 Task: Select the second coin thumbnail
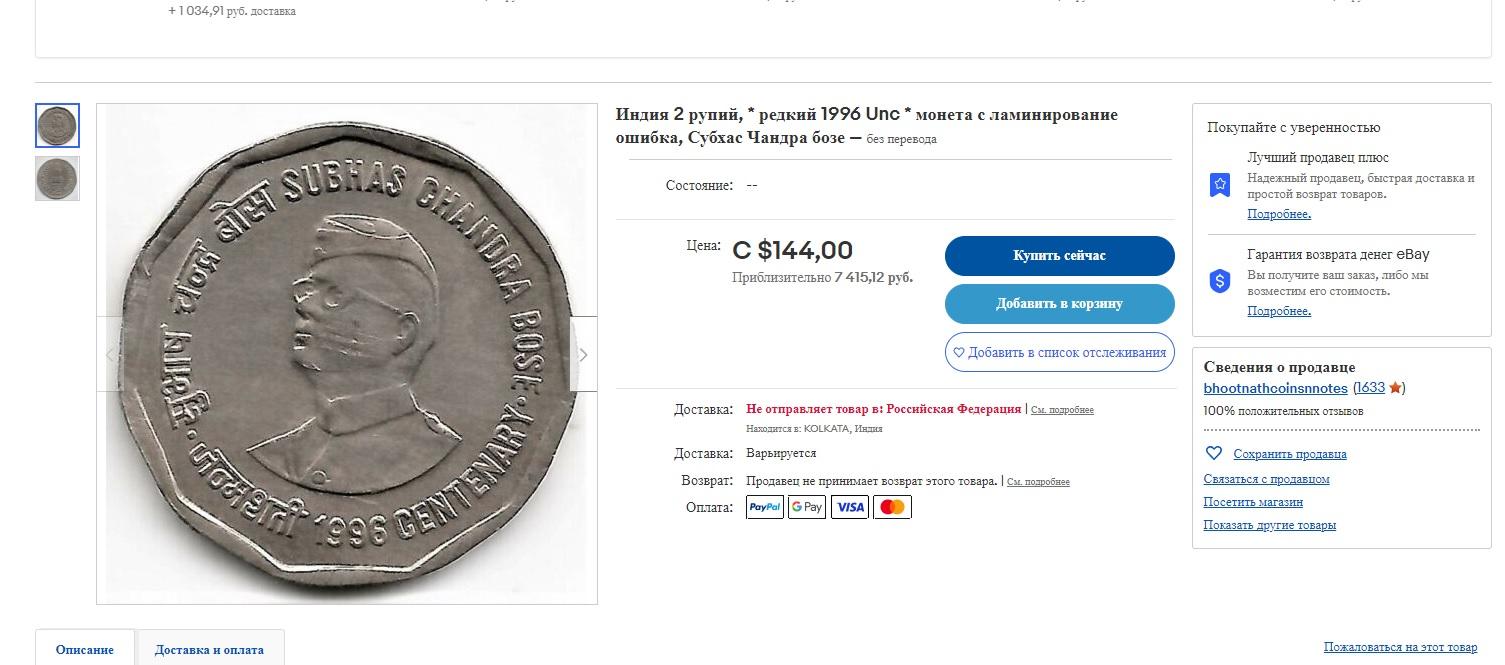point(57,179)
